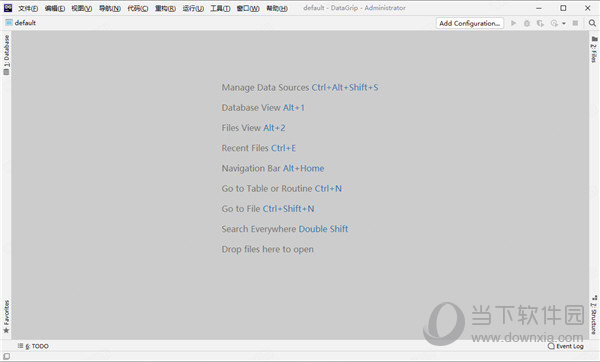Click the Go to Table or Routine hint
The height and width of the screenshot is (362, 600).
coord(282,189)
